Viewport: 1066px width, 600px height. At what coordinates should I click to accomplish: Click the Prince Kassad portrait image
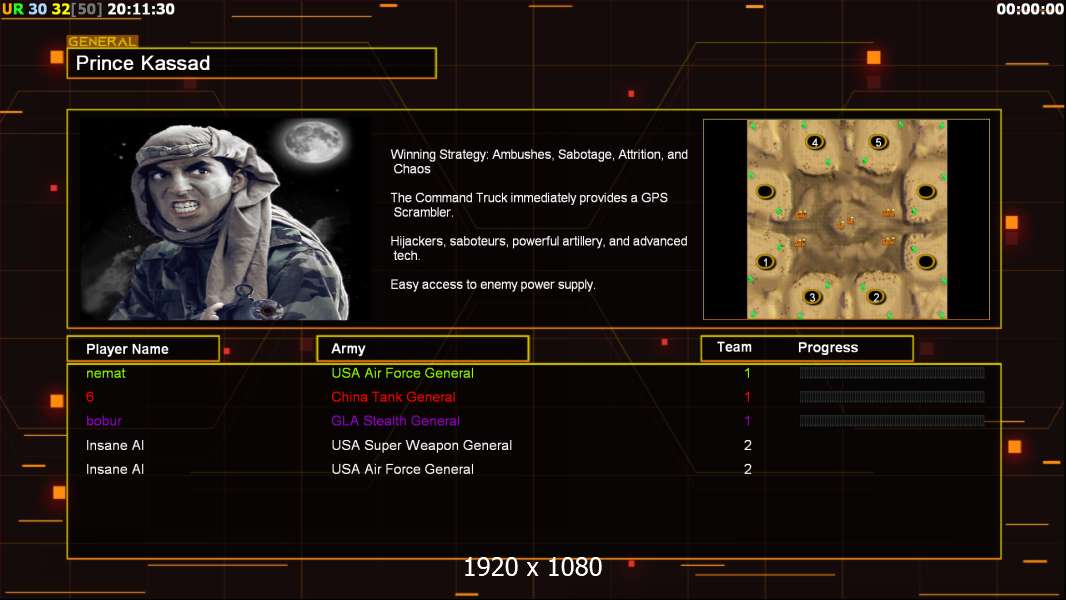pyautogui.click(x=225, y=218)
